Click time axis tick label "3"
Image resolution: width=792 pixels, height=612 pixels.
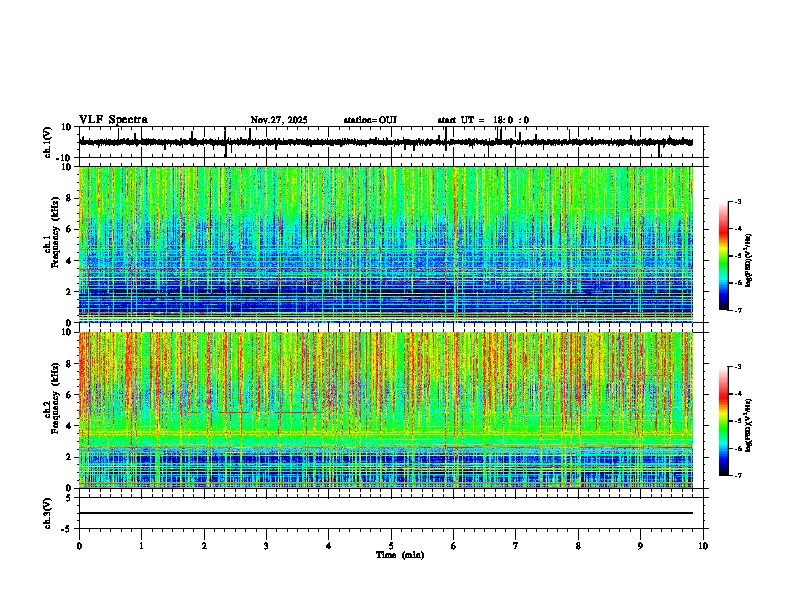(x=266, y=546)
